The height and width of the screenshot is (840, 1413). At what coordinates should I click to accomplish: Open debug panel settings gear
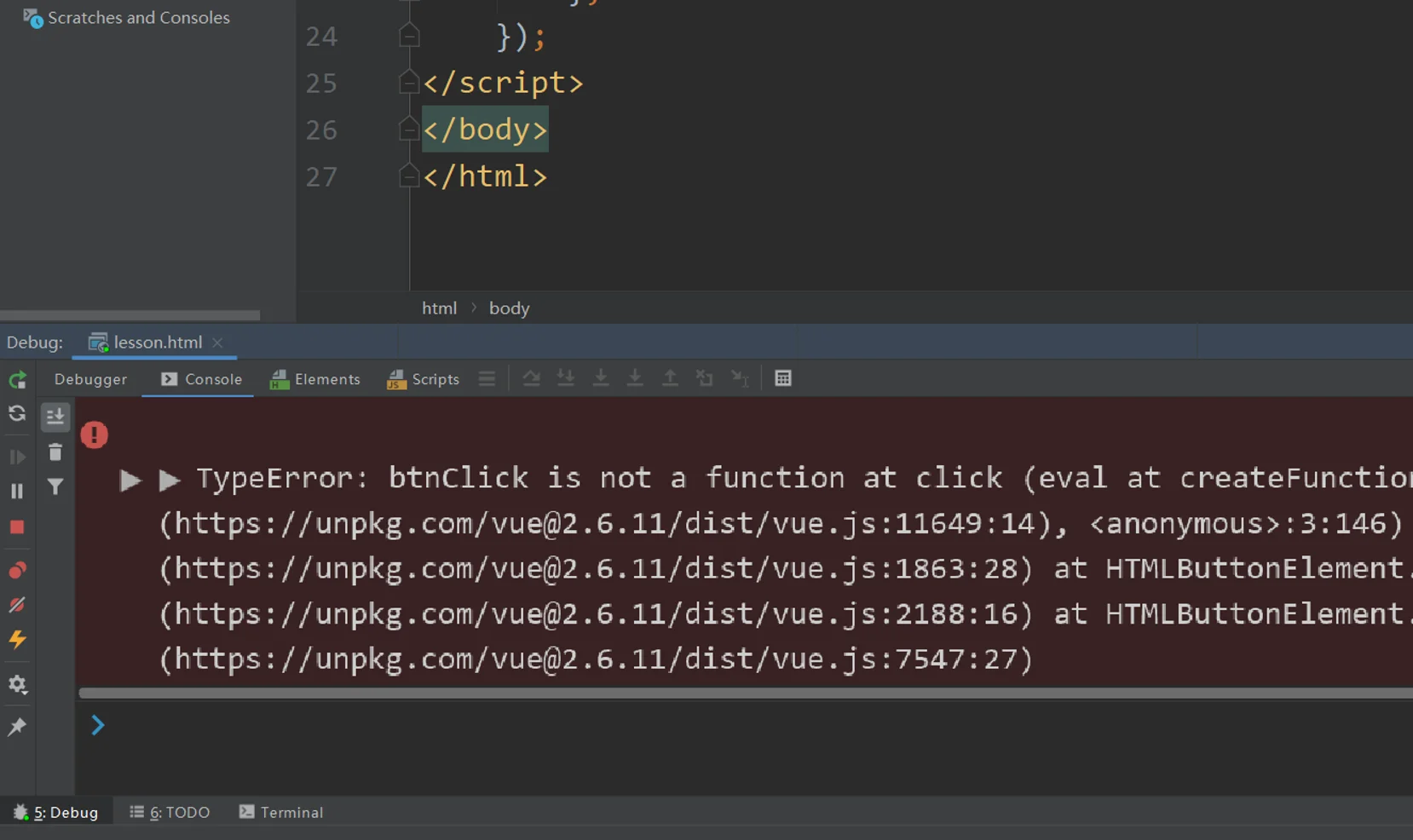[17, 684]
